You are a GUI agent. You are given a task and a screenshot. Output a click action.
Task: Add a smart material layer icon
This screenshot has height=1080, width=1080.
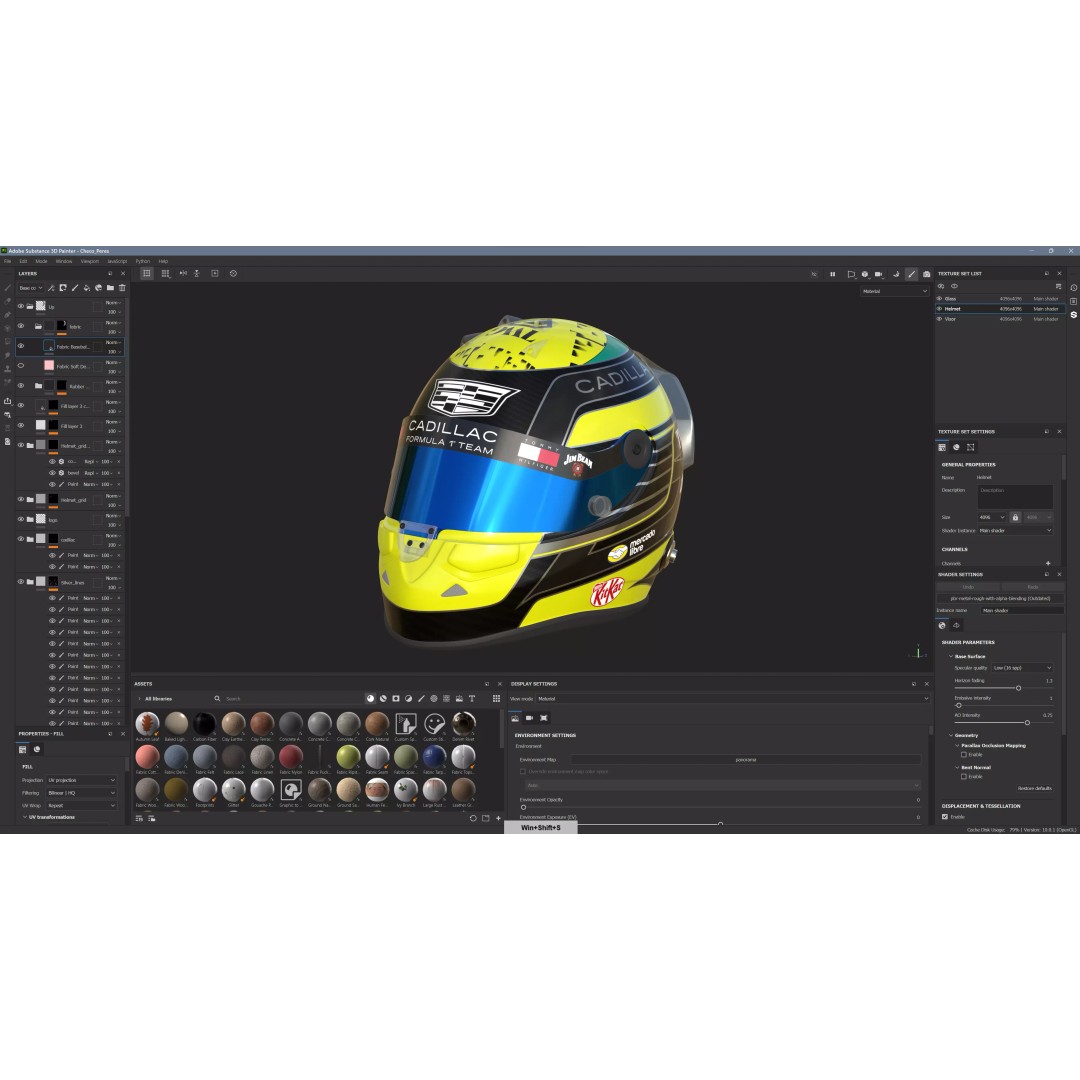coord(98,288)
